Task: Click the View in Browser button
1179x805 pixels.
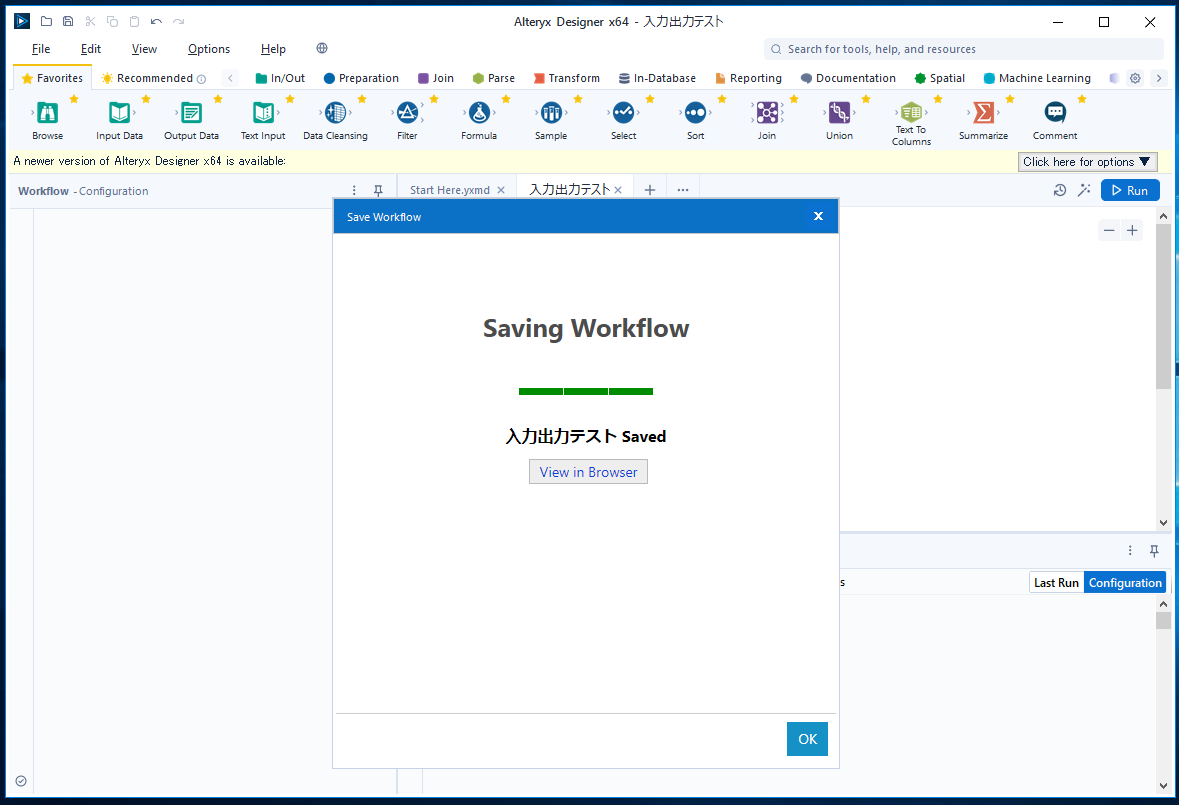Action: tap(588, 471)
